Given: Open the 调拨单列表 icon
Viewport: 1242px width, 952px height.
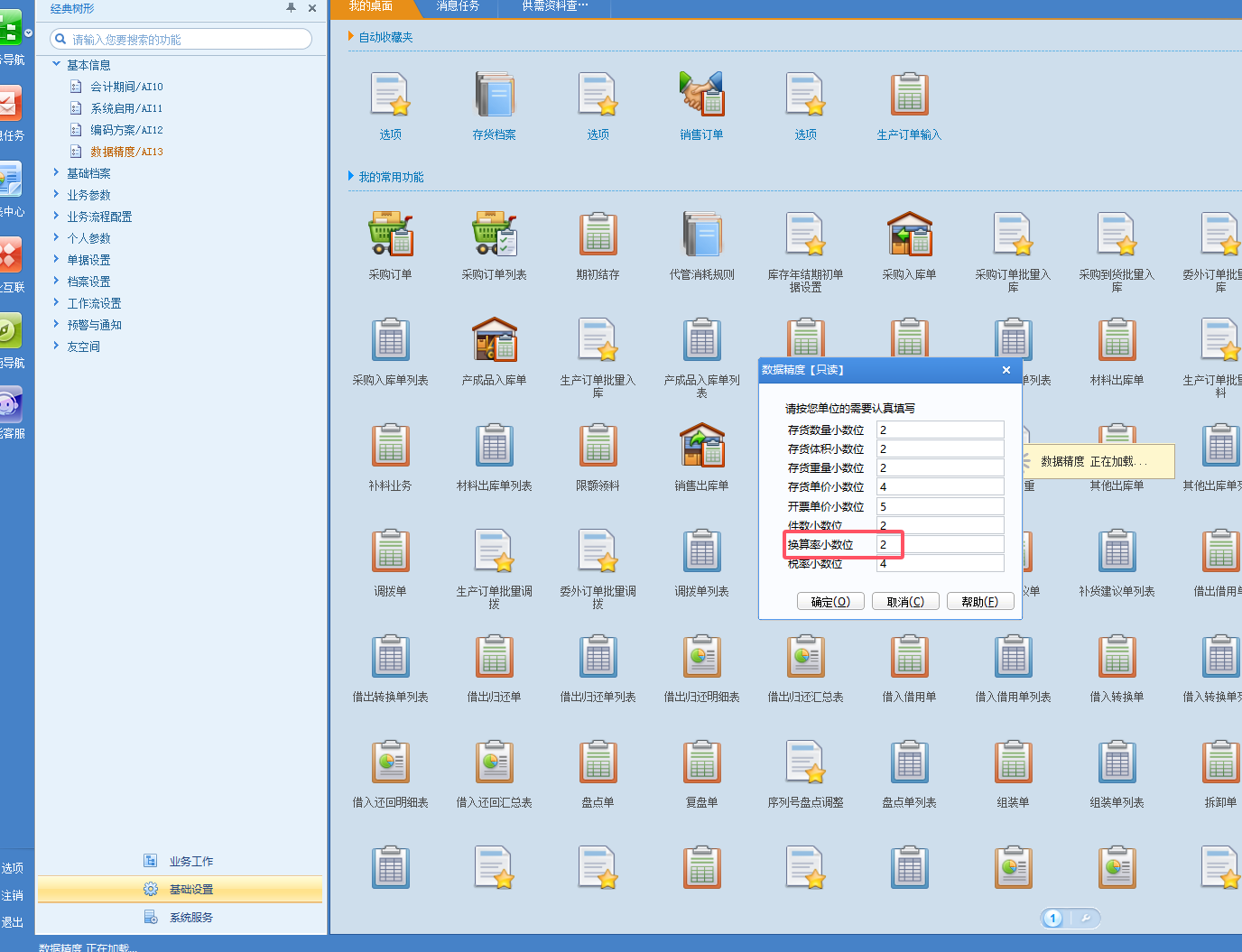Looking at the screenshot, I should (x=701, y=551).
